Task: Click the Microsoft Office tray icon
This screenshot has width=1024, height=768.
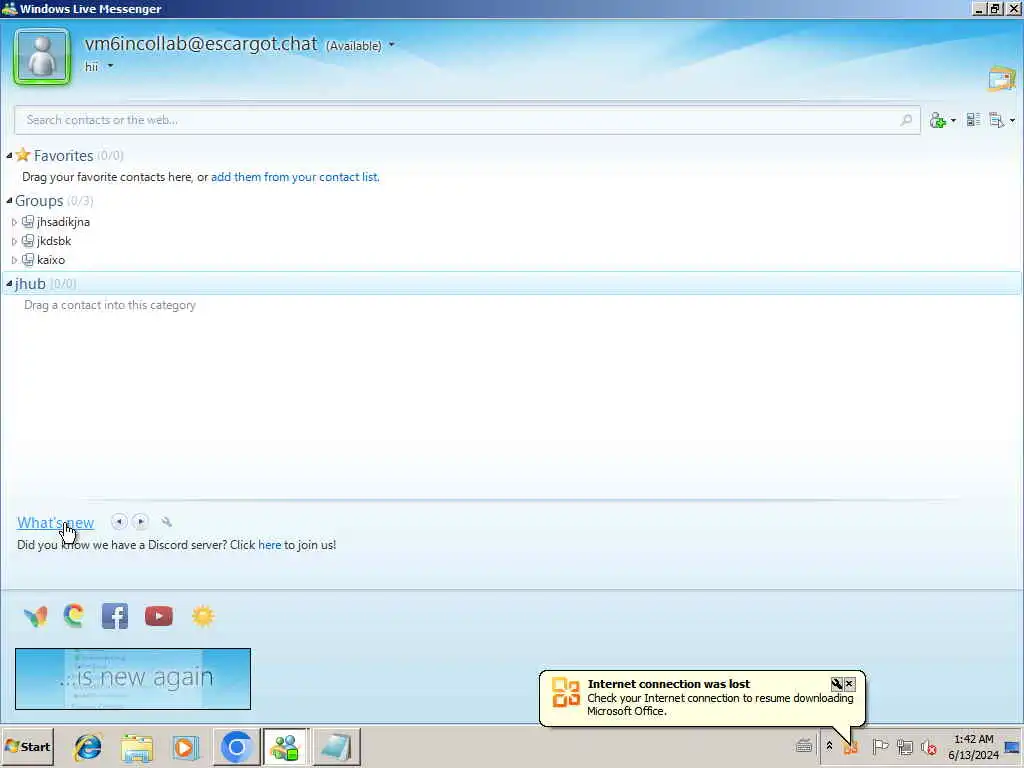Action: (850, 746)
